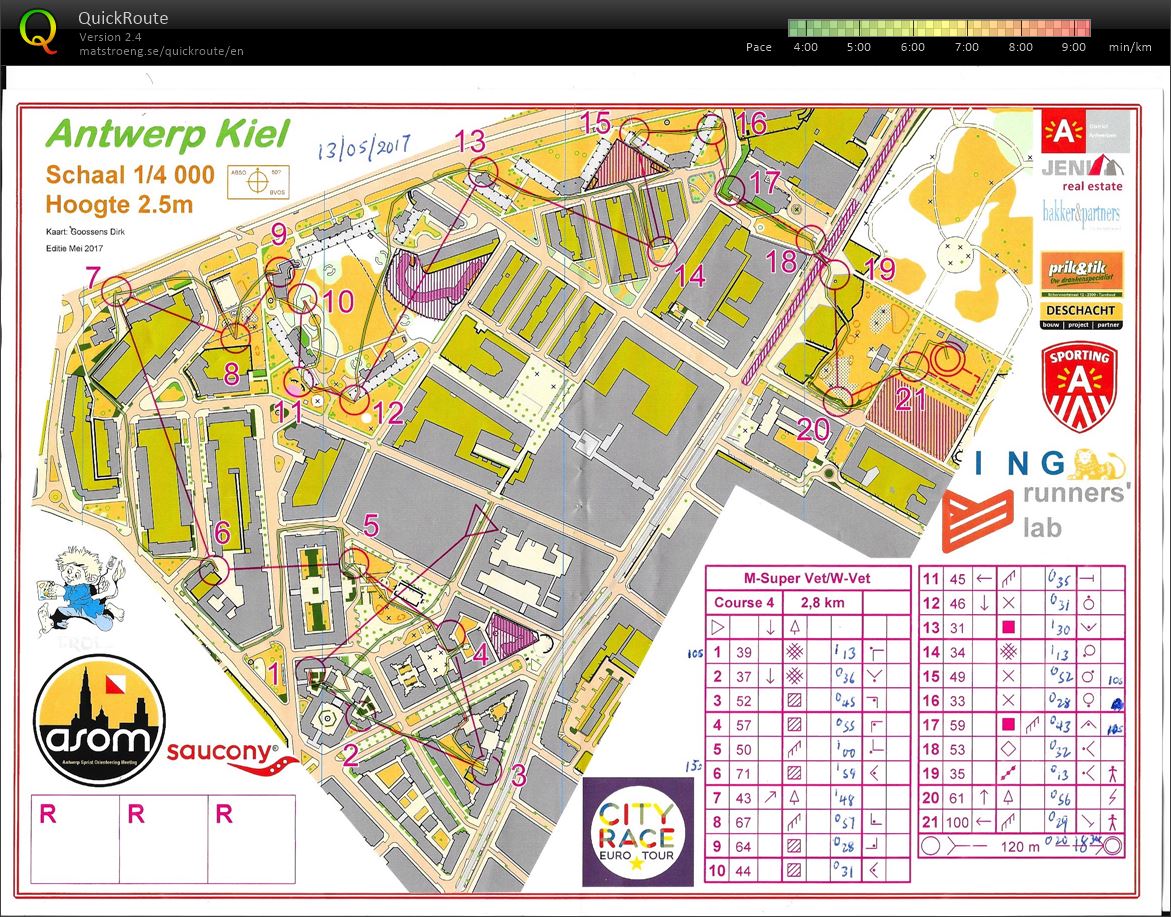Click the pace color gradient bar
Image resolution: width=1171 pixels, height=917 pixels.
[938, 28]
